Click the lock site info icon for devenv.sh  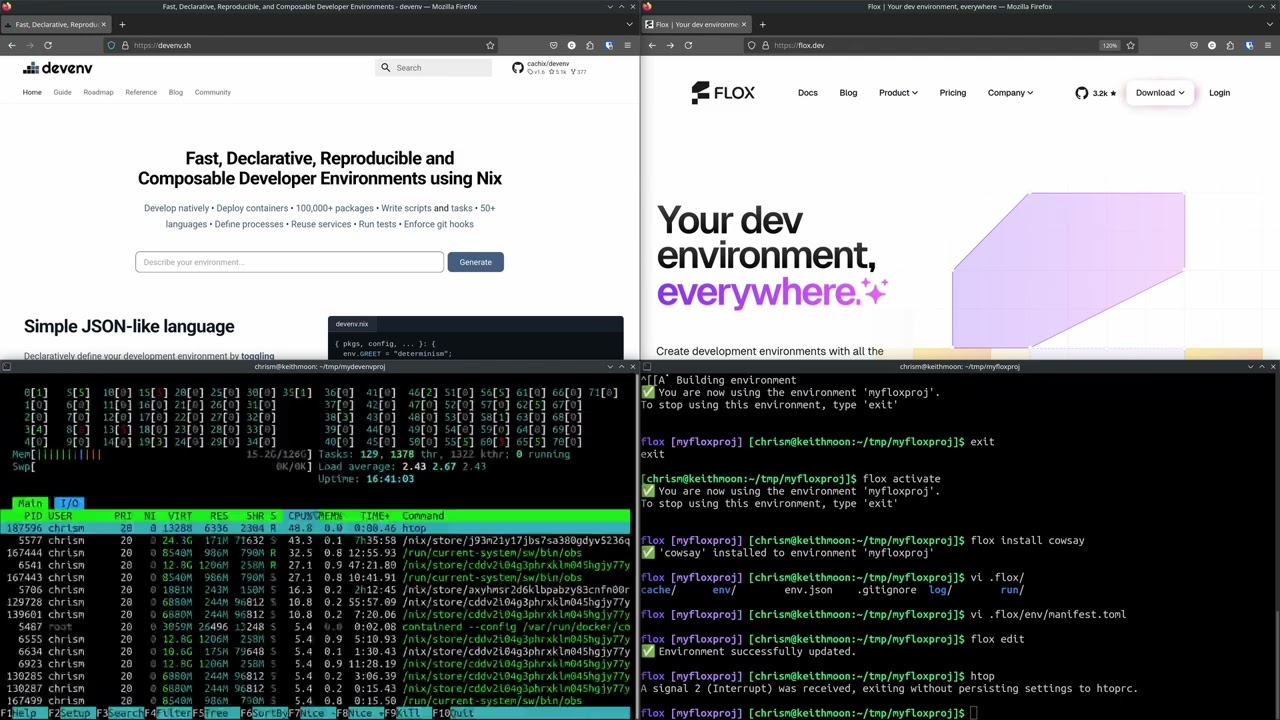point(125,45)
